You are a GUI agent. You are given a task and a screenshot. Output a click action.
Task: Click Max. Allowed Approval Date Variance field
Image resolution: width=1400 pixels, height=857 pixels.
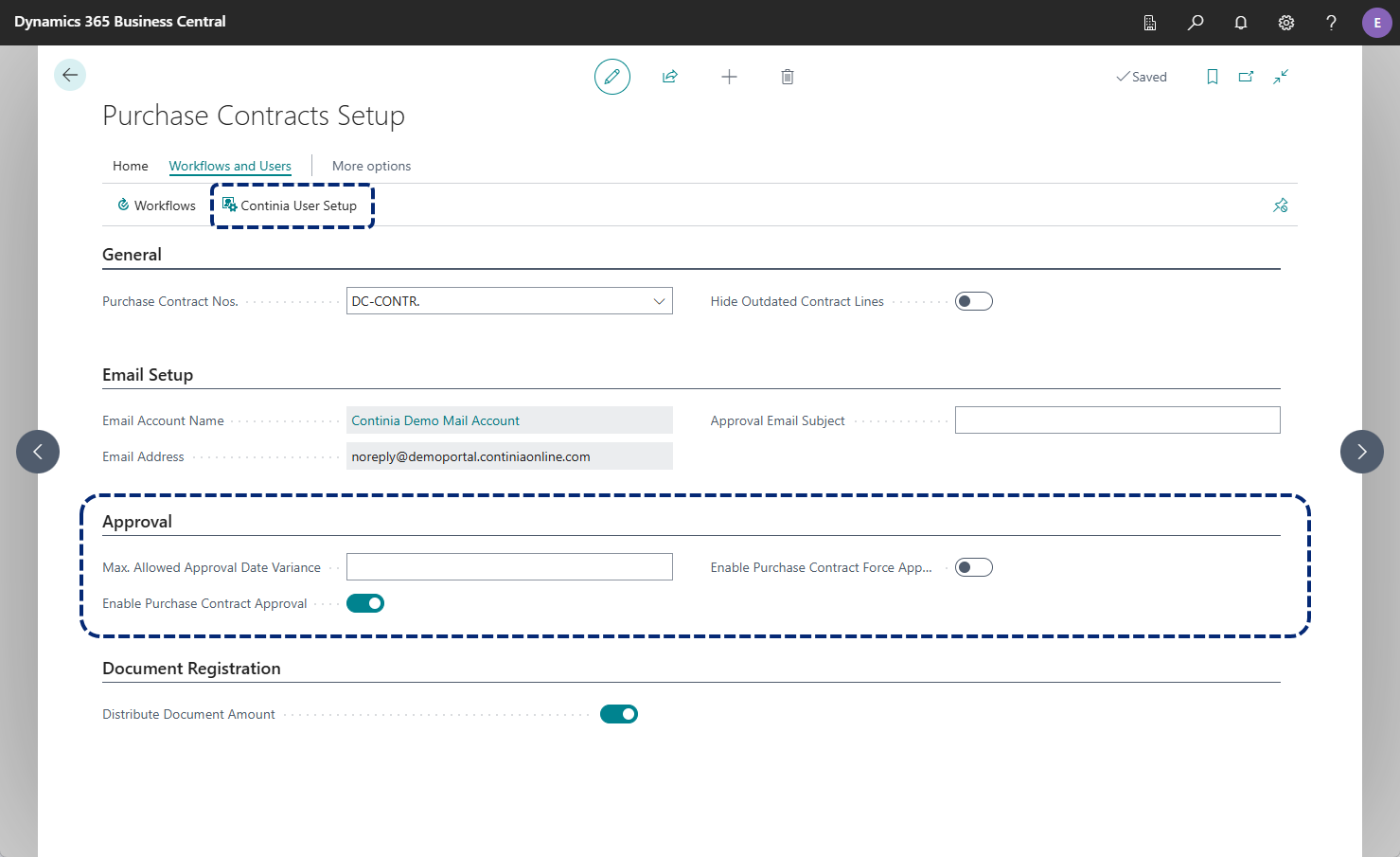coord(509,567)
